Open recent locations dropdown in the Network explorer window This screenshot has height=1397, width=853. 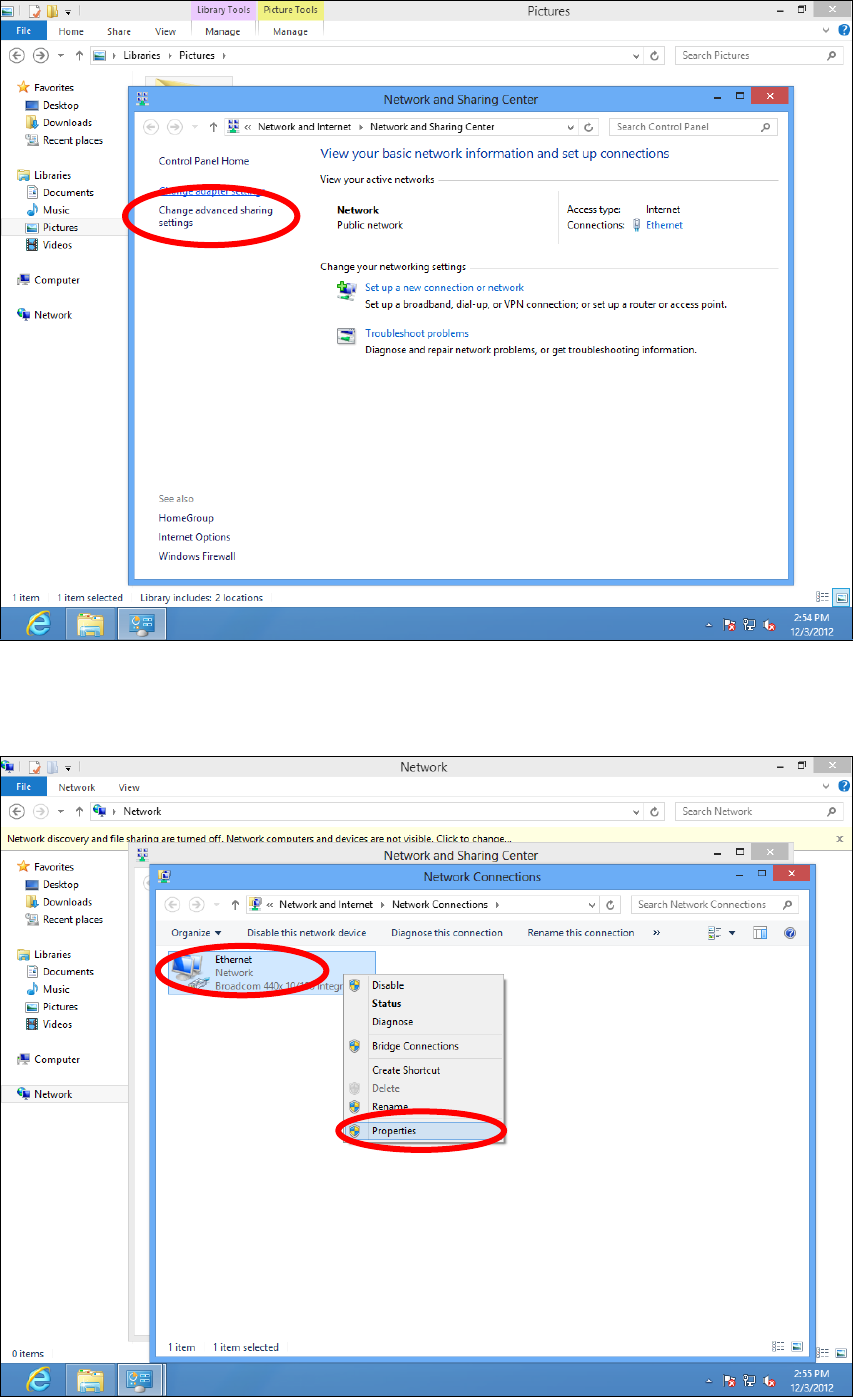pyautogui.click(x=62, y=811)
